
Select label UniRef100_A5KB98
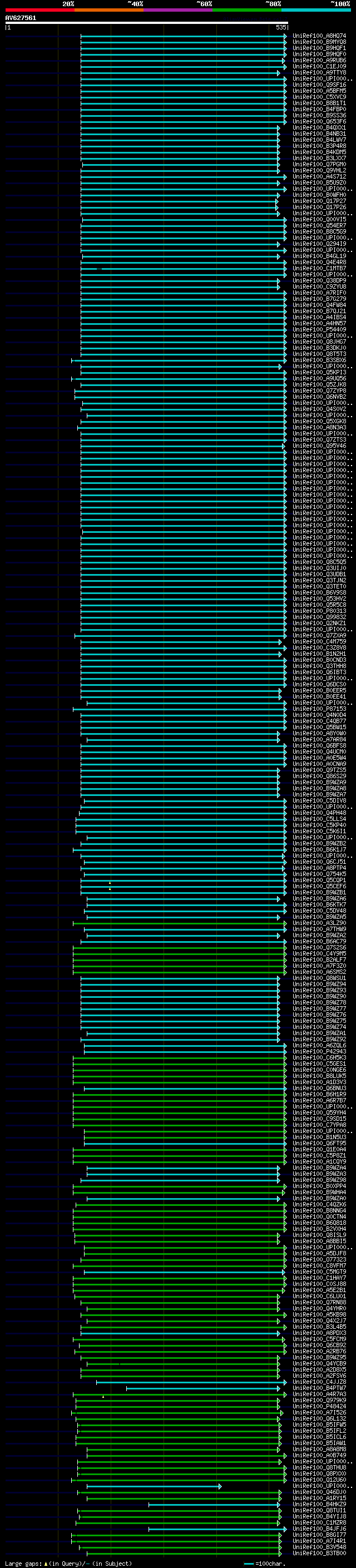[319, 1315]
